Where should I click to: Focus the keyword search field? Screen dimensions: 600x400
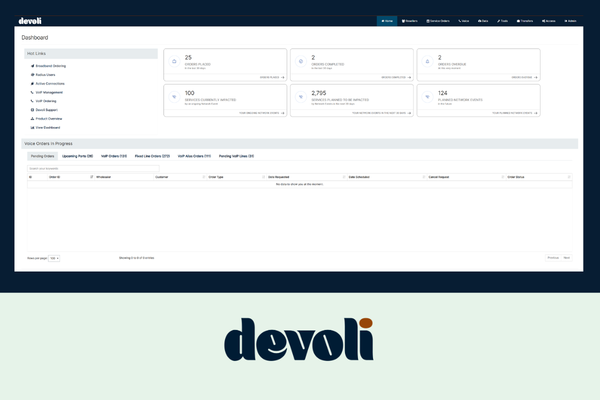[93, 168]
